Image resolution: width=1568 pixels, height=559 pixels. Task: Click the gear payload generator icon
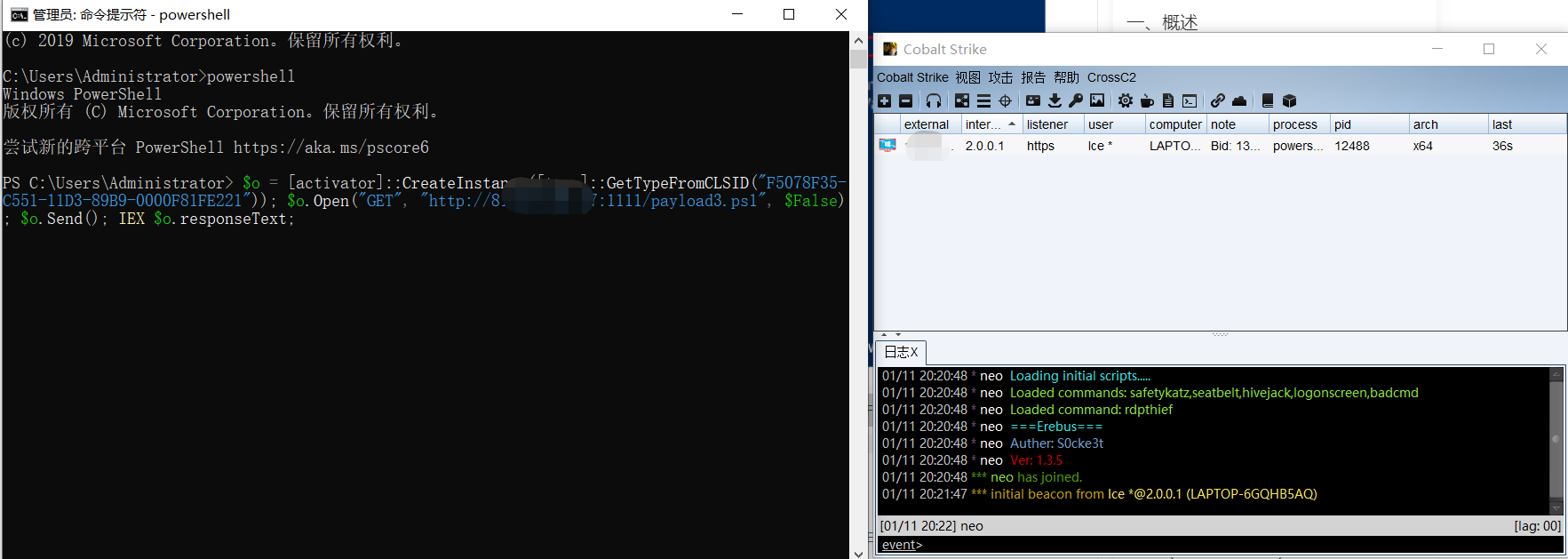click(x=1126, y=101)
